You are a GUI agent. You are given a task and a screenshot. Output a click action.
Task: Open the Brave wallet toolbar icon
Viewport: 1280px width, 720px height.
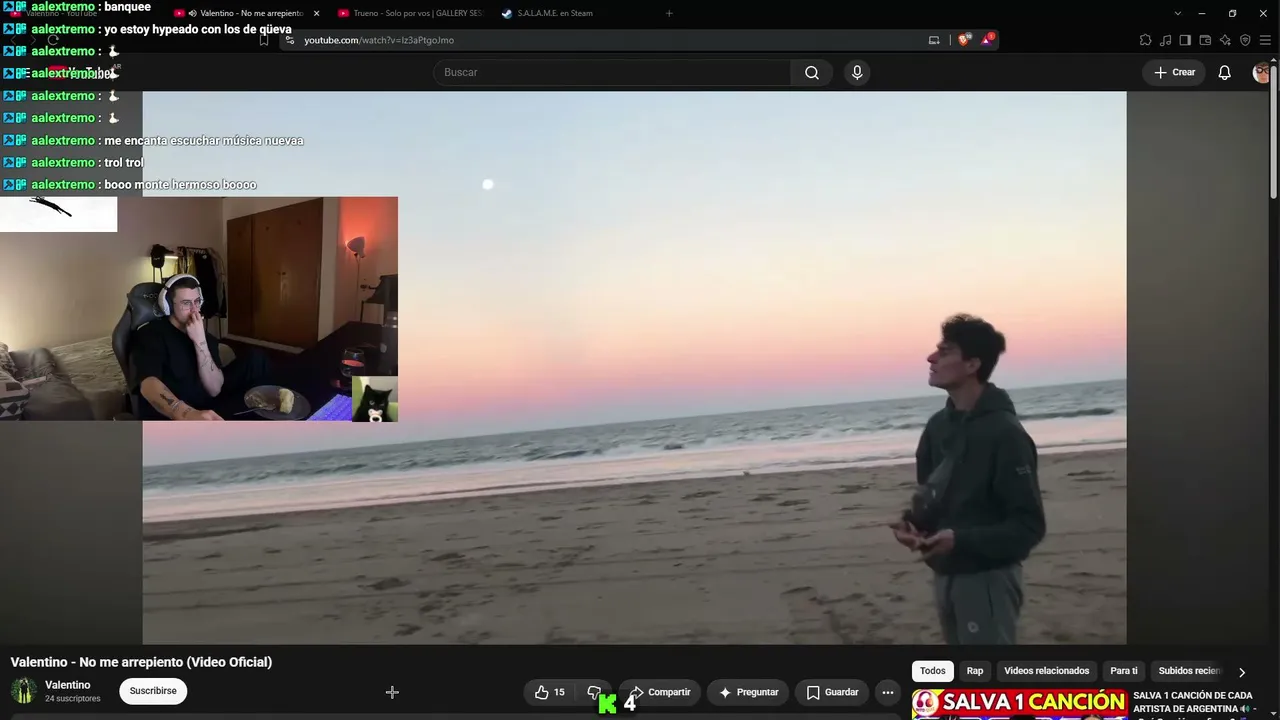pos(1205,40)
